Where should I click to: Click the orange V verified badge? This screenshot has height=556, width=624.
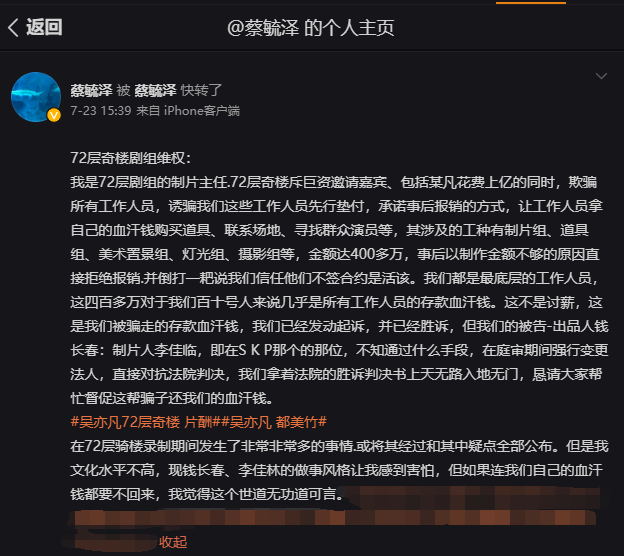coord(54,115)
